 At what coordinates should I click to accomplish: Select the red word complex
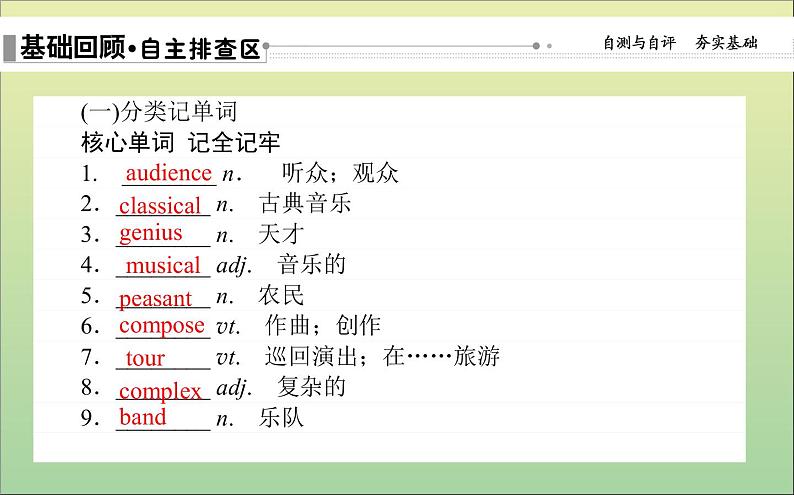coord(160,391)
